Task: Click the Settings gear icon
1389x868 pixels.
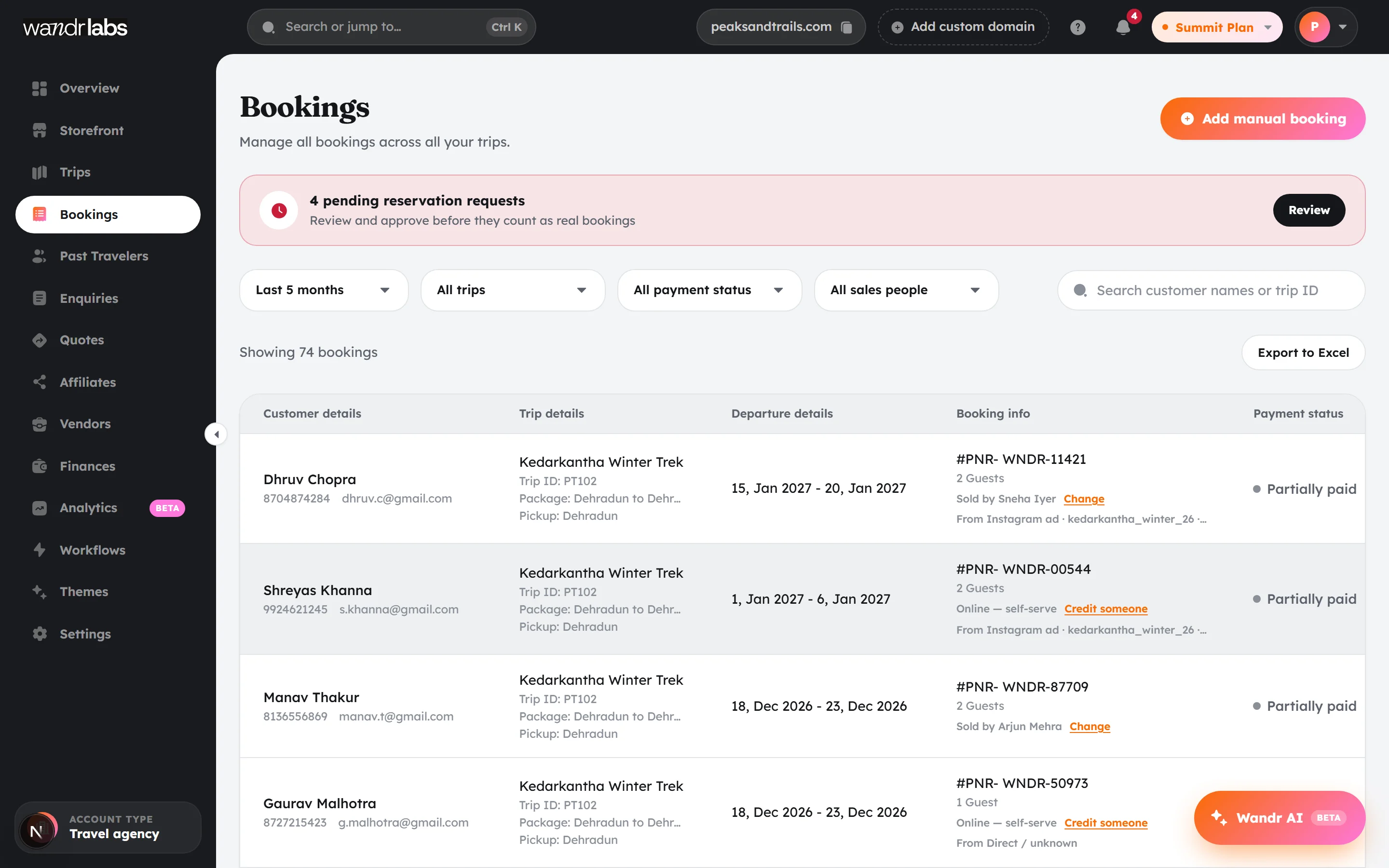Action: [x=39, y=634]
